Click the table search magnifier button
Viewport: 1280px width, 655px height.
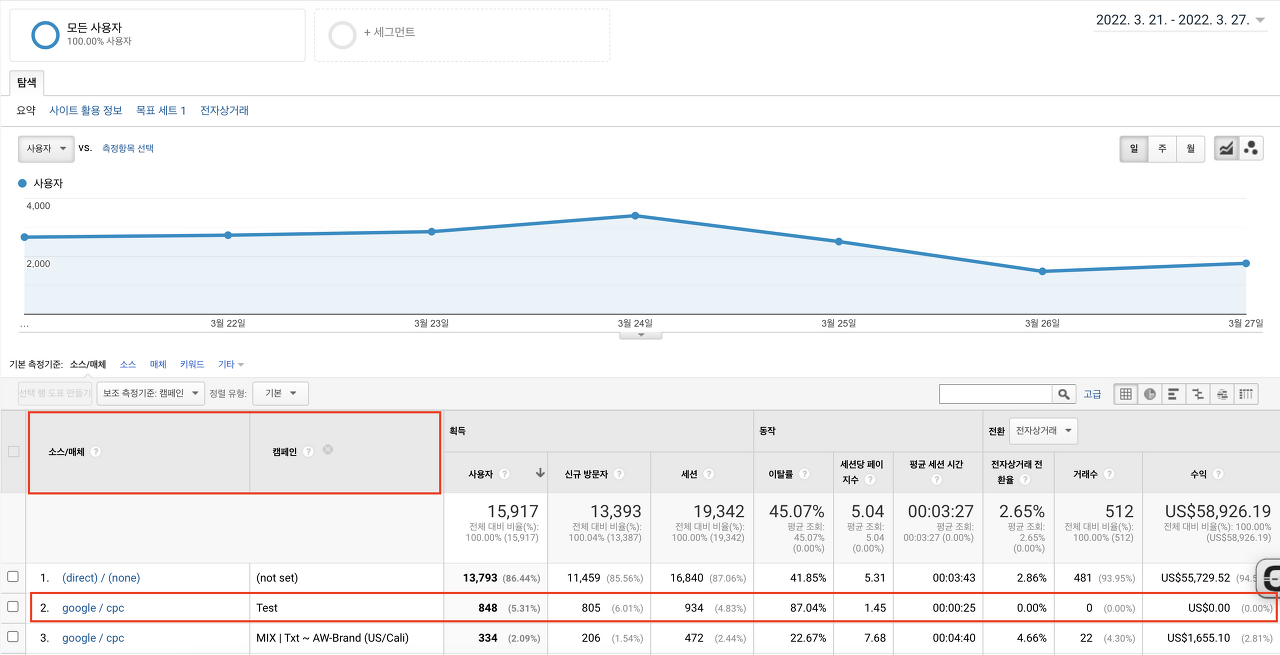point(1064,394)
